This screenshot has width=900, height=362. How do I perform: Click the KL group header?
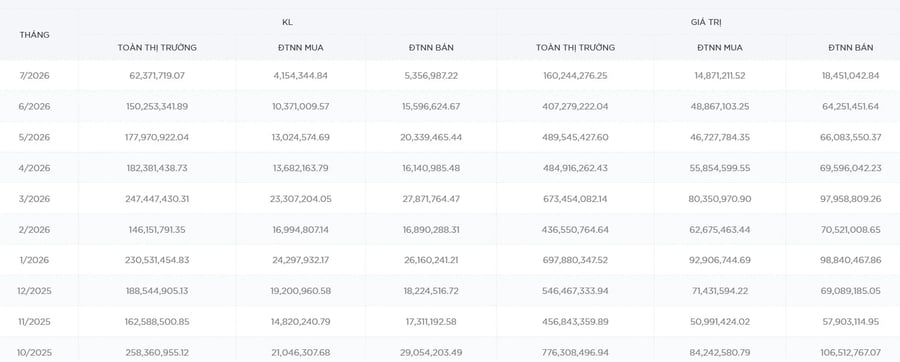click(288, 22)
